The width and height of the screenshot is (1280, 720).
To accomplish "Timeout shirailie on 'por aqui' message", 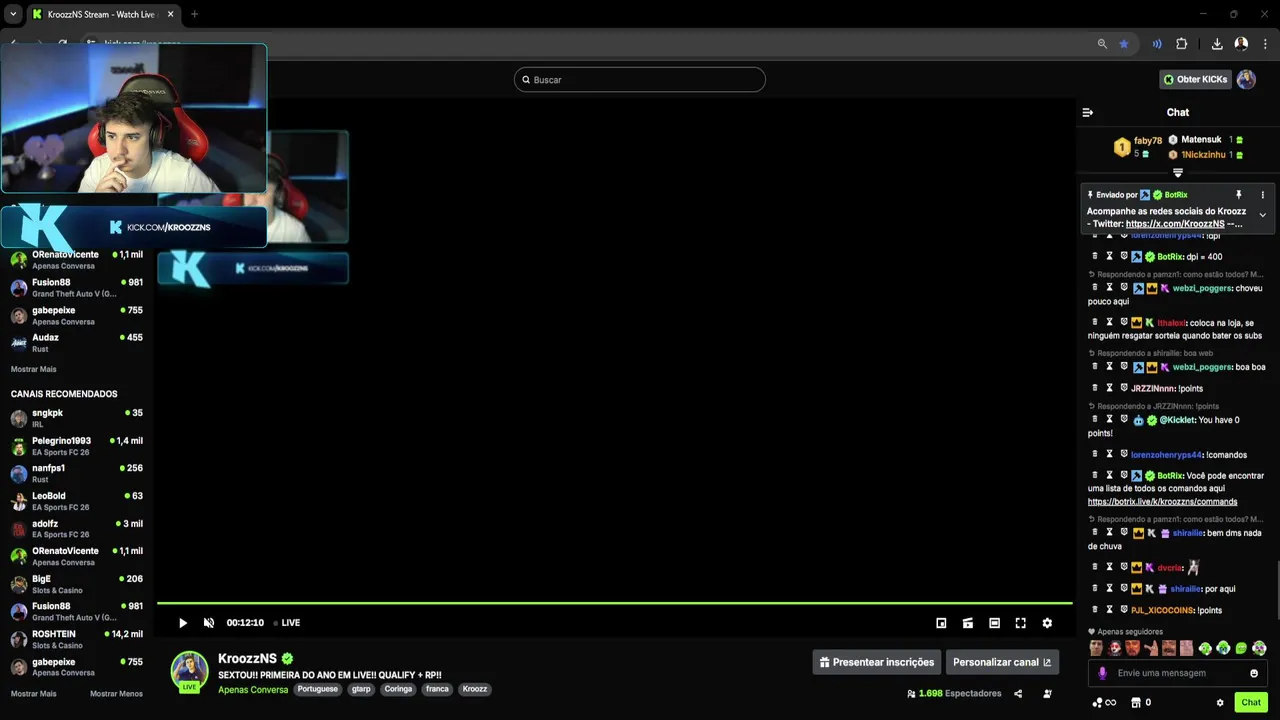I will [1109, 589].
